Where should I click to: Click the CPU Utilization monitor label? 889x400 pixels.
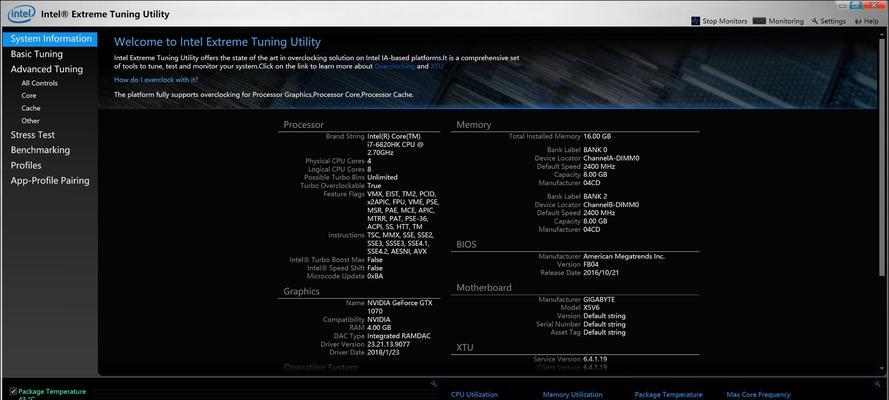474,394
